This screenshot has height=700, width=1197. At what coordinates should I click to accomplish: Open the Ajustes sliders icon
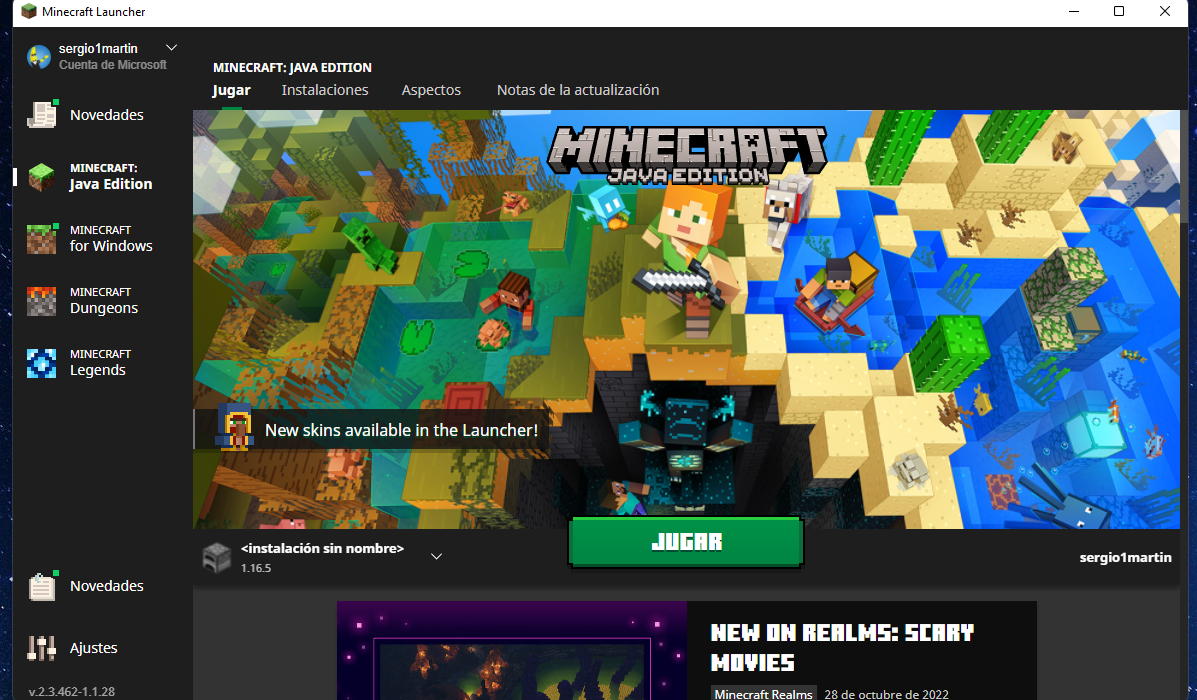pos(41,647)
